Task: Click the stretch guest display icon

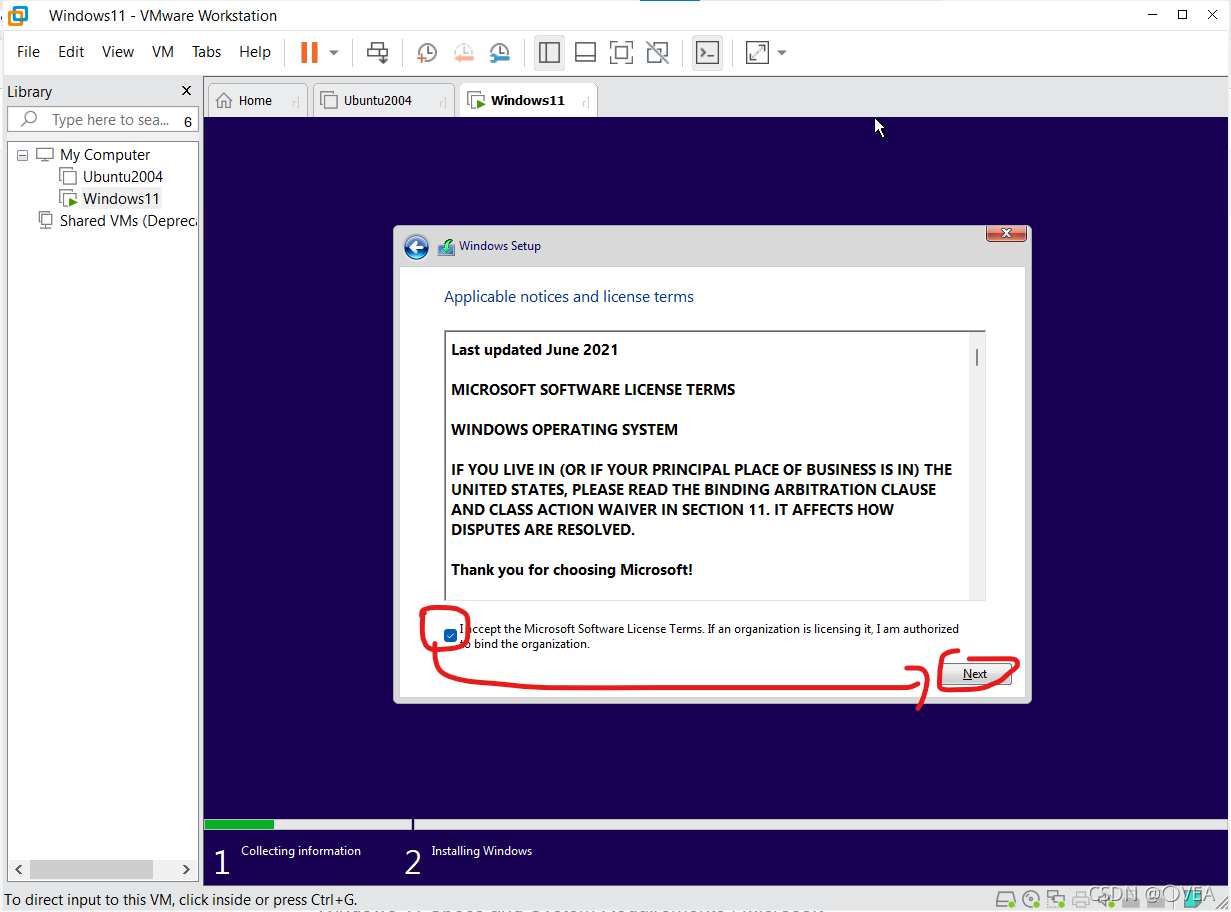Action: point(757,52)
